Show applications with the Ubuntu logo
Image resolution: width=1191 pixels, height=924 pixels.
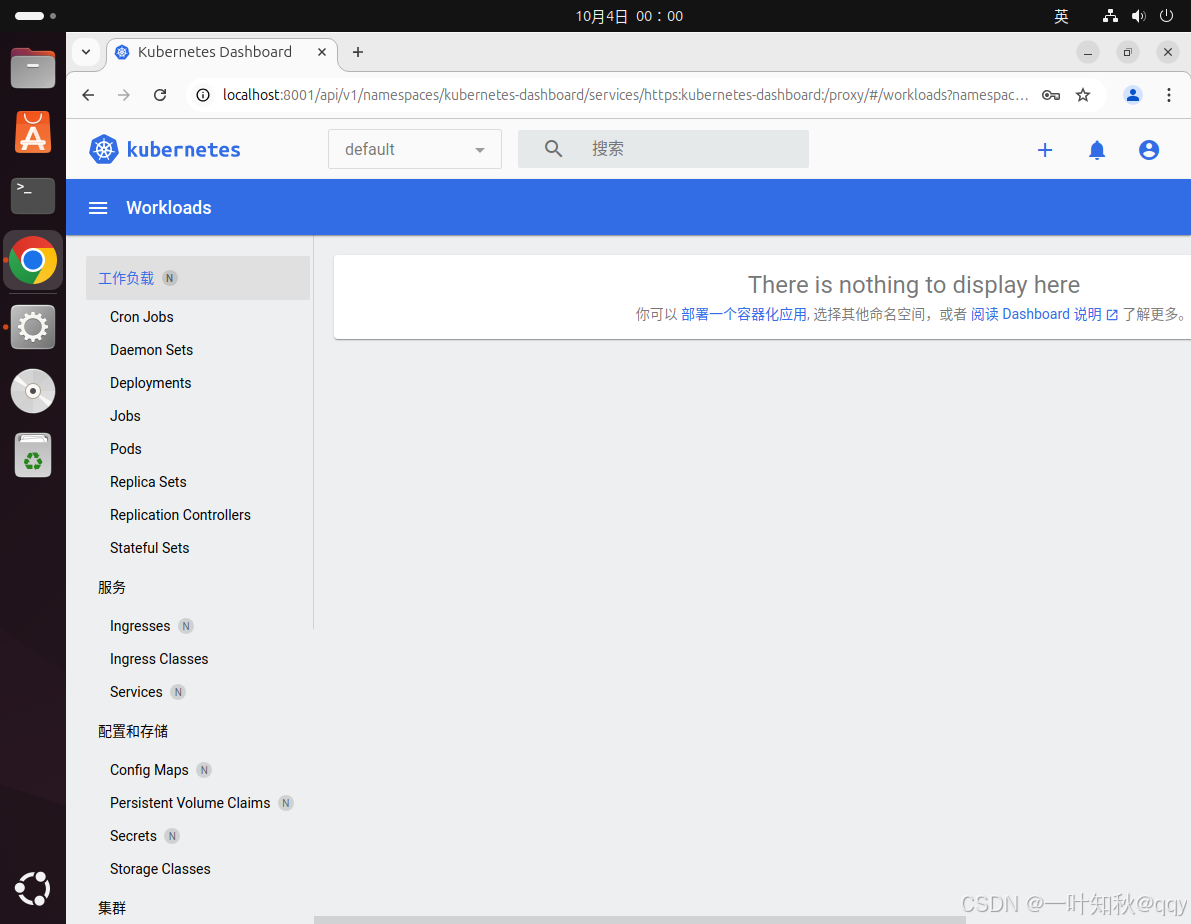pyautogui.click(x=33, y=889)
